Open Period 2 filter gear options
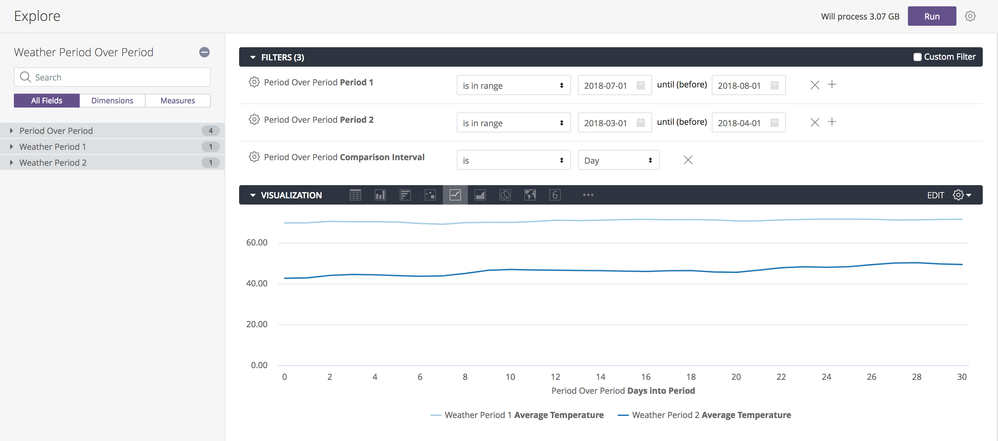This screenshot has height=441, width=998. point(254,120)
